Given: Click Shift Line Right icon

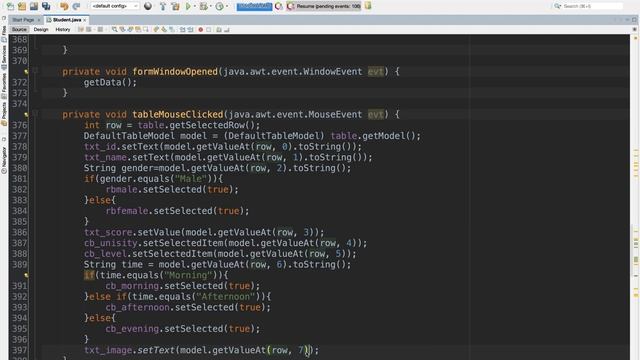Looking at the screenshot, I should [x=190, y=29].
